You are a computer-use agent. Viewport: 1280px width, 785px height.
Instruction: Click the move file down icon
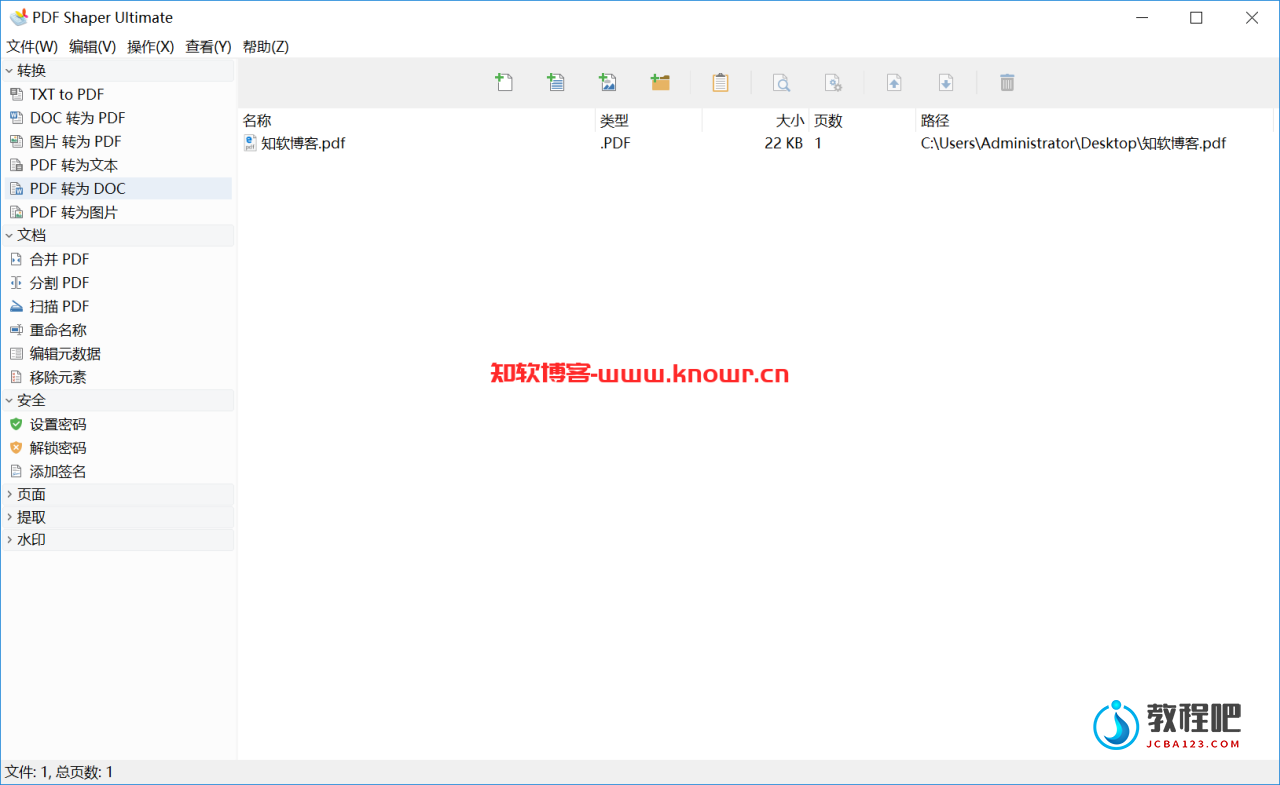click(x=946, y=82)
